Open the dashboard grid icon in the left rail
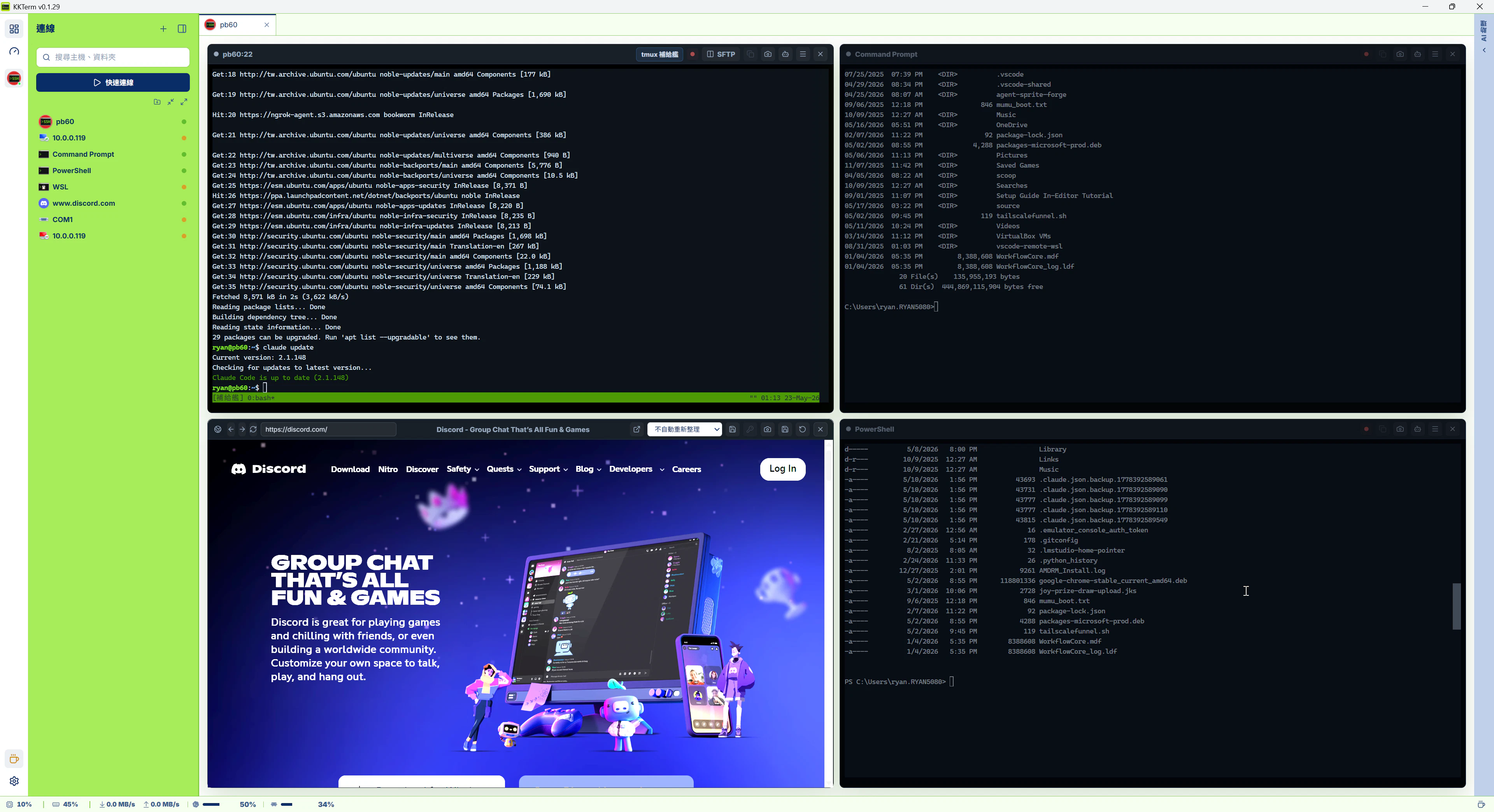The height and width of the screenshot is (812, 1494). pyautogui.click(x=14, y=28)
